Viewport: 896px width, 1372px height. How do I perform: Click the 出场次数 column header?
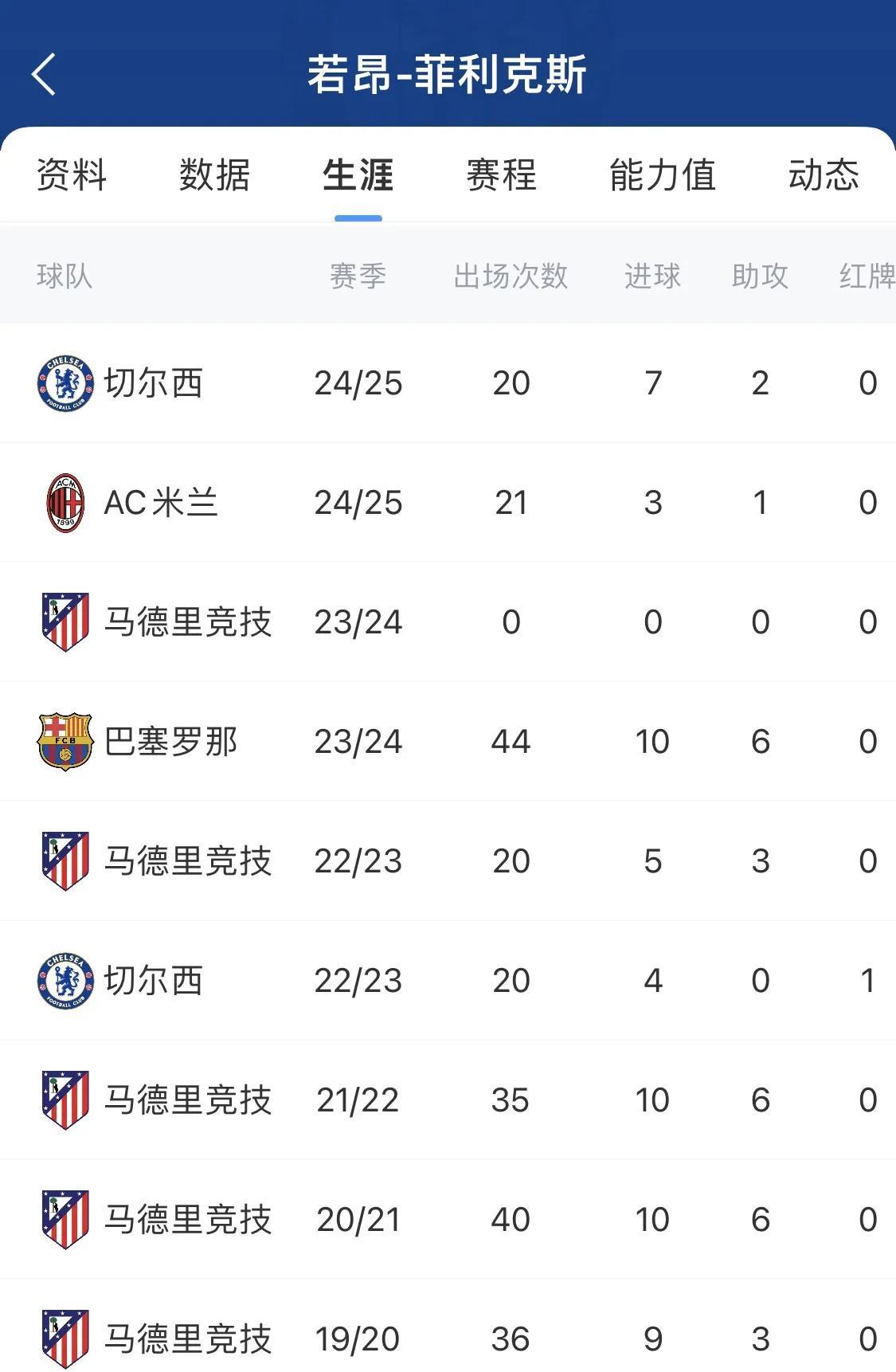tap(511, 276)
